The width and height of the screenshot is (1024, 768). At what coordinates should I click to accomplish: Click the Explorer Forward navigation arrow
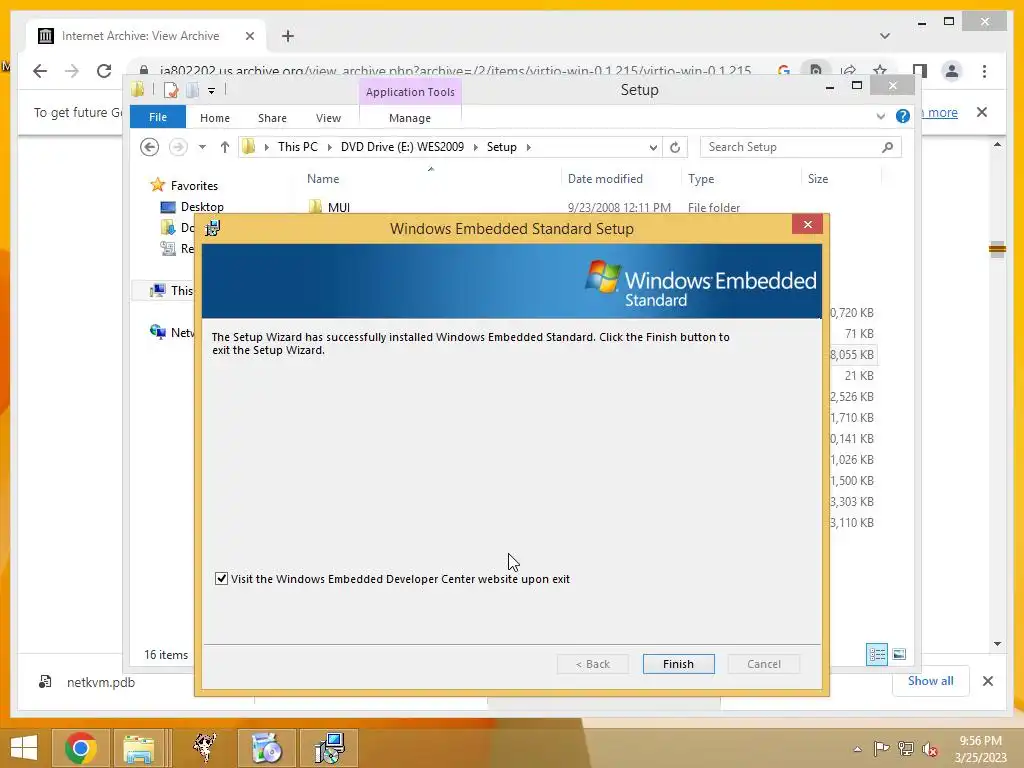(x=178, y=147)
